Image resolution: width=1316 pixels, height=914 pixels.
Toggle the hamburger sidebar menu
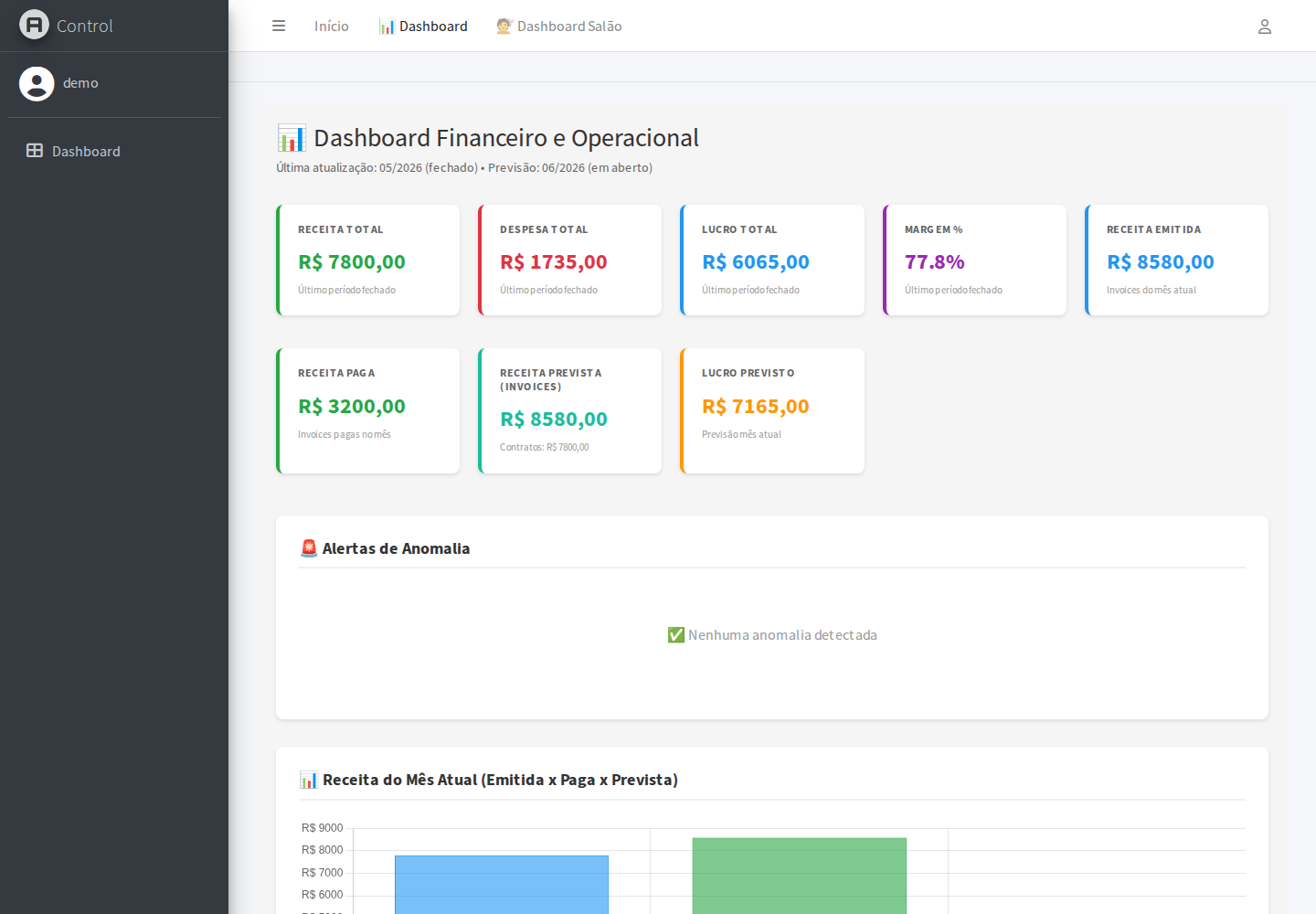(279, 26)
